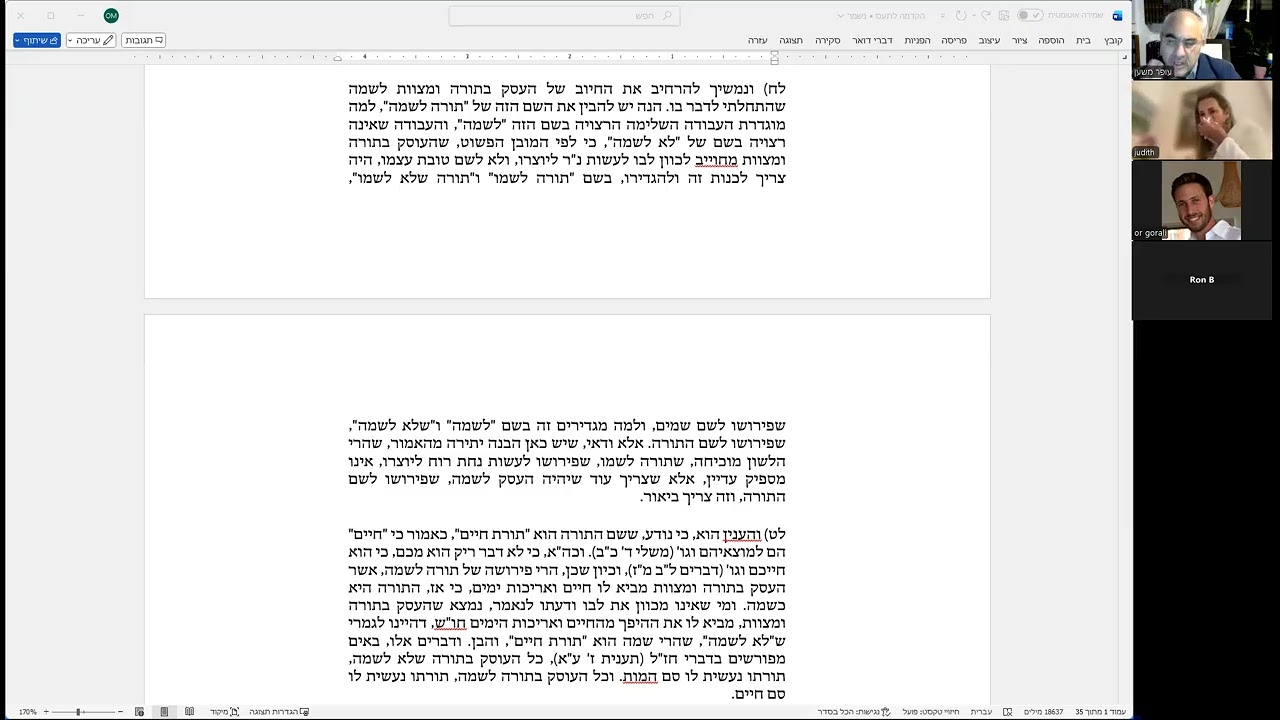Open the סקירה (Review) ribbon tab
Viewport: 1280px width, 720px height.
point(827,40)
